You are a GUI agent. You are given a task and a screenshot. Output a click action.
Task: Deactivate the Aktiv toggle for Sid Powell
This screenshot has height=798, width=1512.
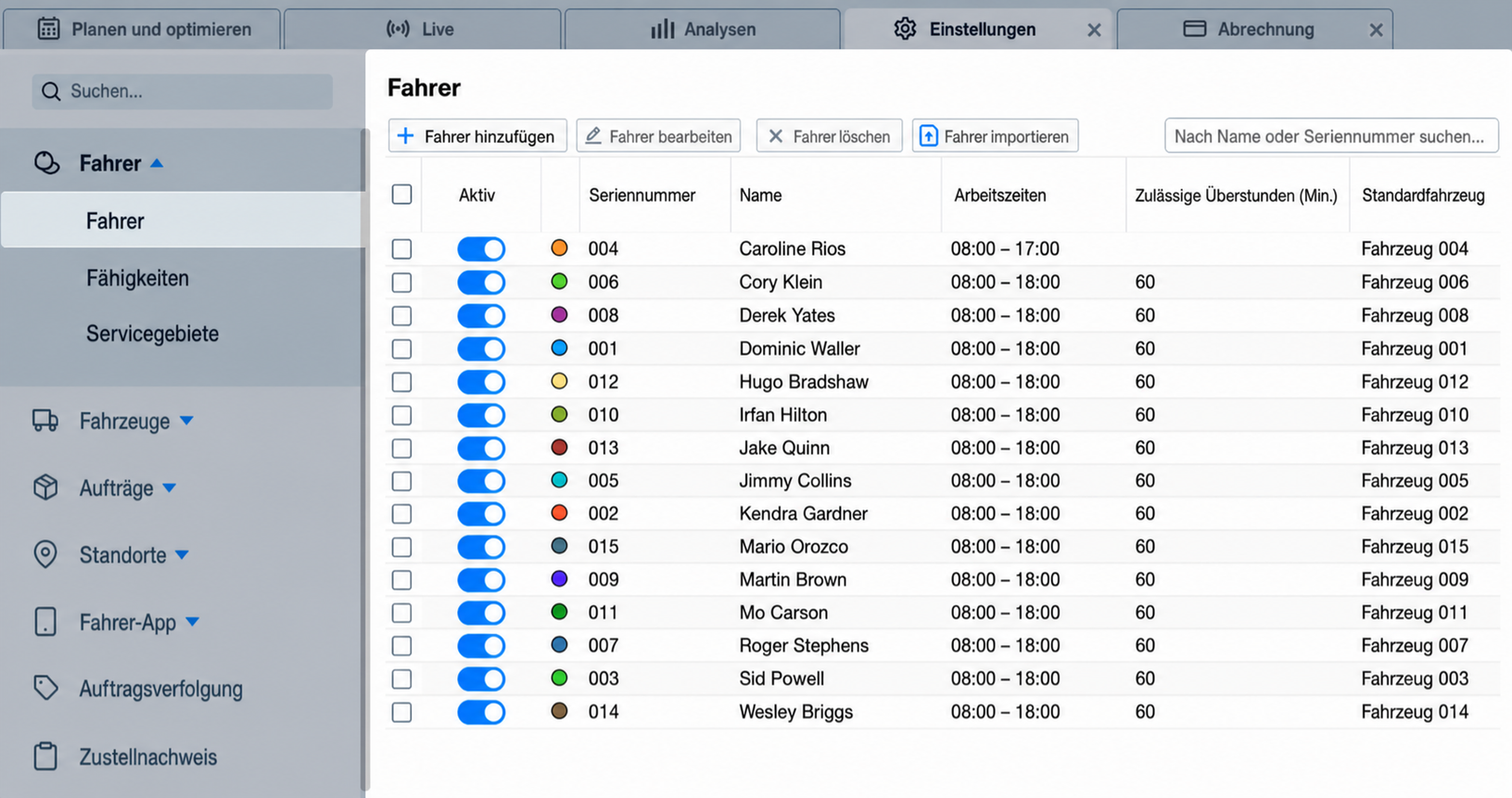(x=481, y=679)
